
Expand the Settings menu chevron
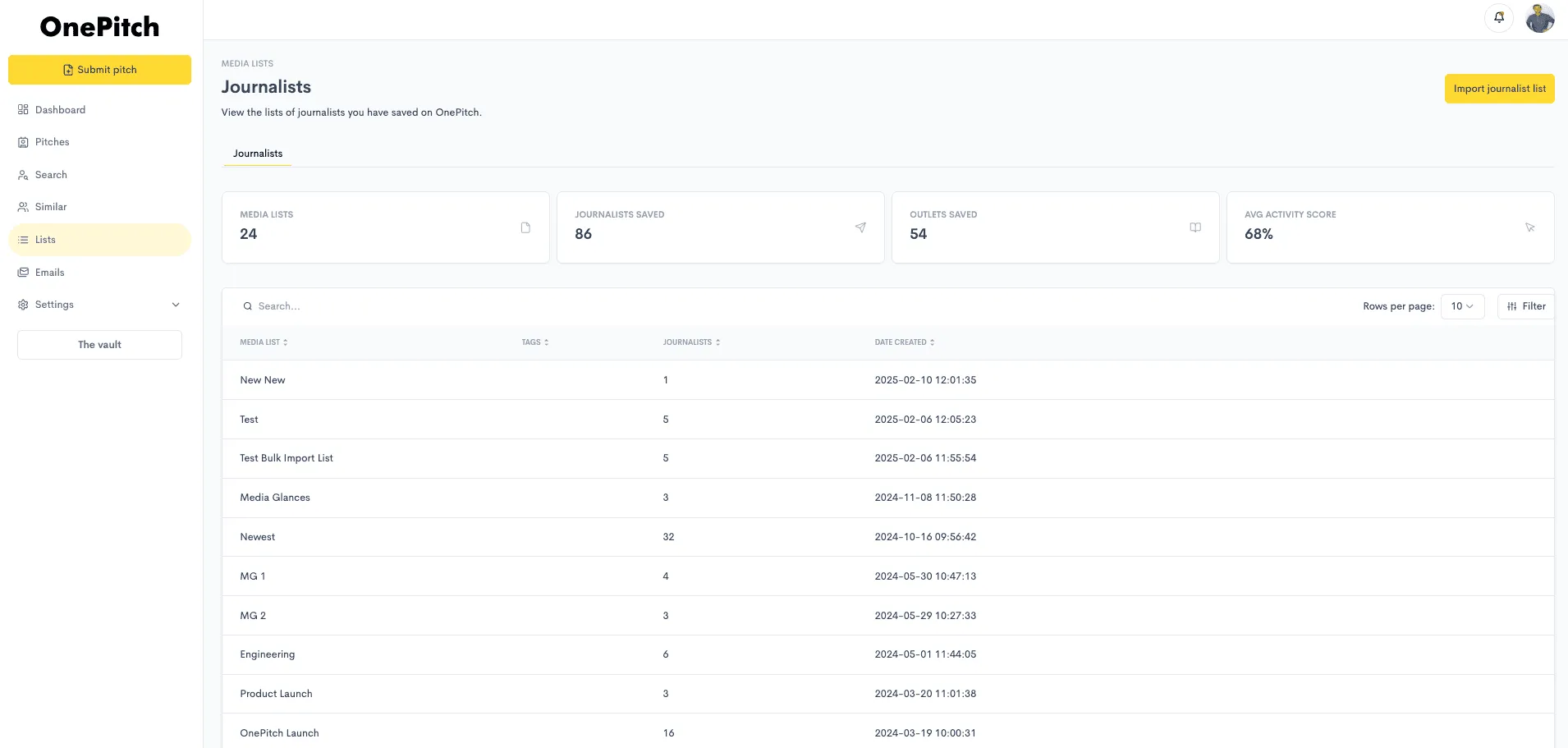(176, 305)
